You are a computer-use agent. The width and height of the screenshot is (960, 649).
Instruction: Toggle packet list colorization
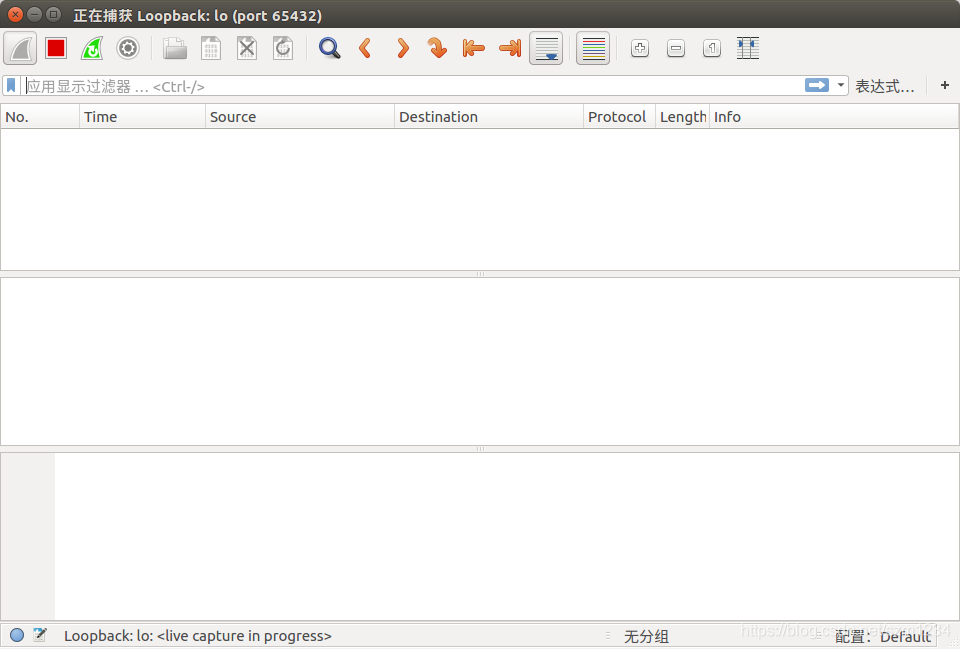[593, 48]
